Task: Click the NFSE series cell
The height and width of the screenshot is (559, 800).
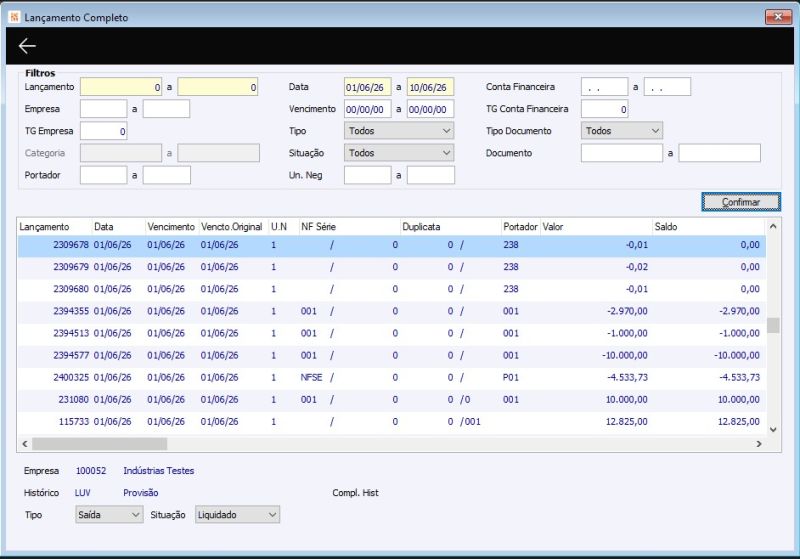Action: (311, 377)
